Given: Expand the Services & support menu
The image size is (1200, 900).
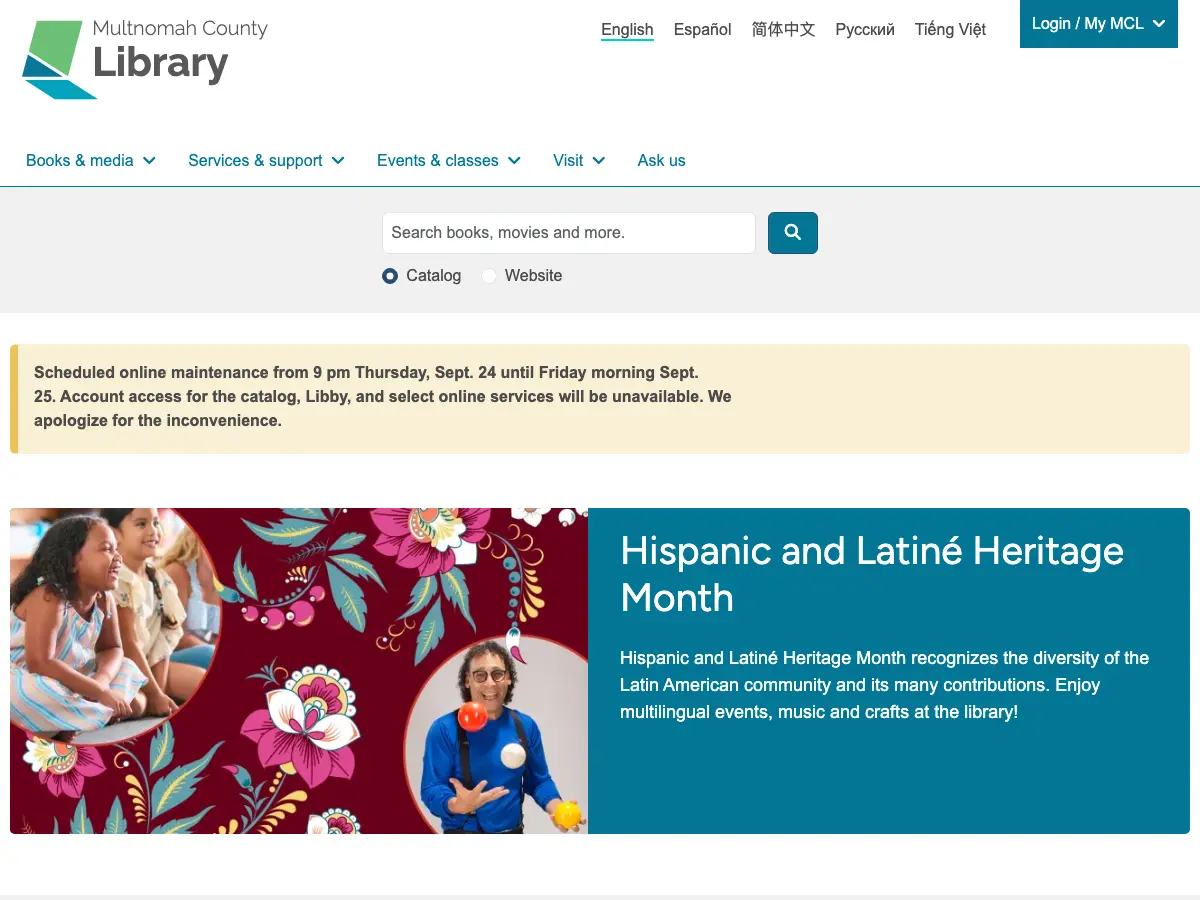Looking at the screenshot, I should click(267, 160).
